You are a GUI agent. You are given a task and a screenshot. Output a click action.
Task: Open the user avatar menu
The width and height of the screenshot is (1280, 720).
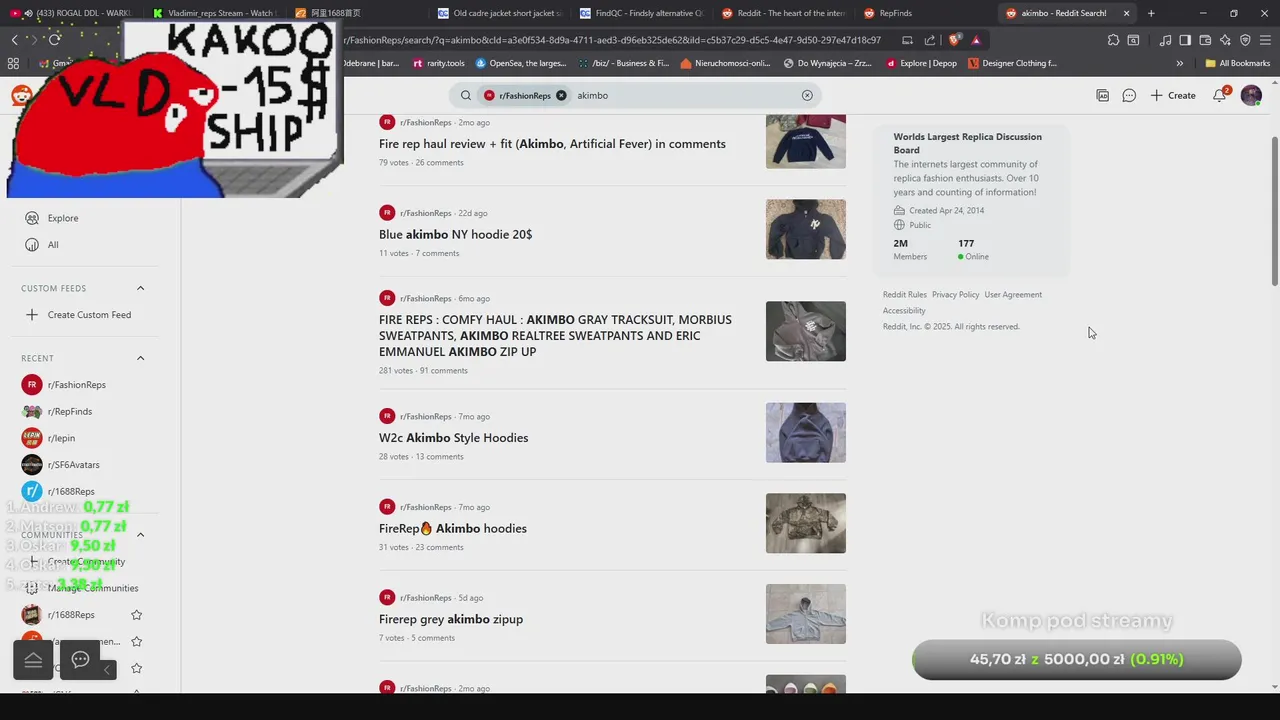point(1251,95)
